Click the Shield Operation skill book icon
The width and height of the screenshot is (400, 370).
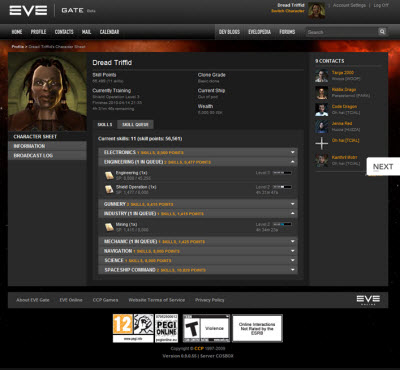[x=109, y=189]
